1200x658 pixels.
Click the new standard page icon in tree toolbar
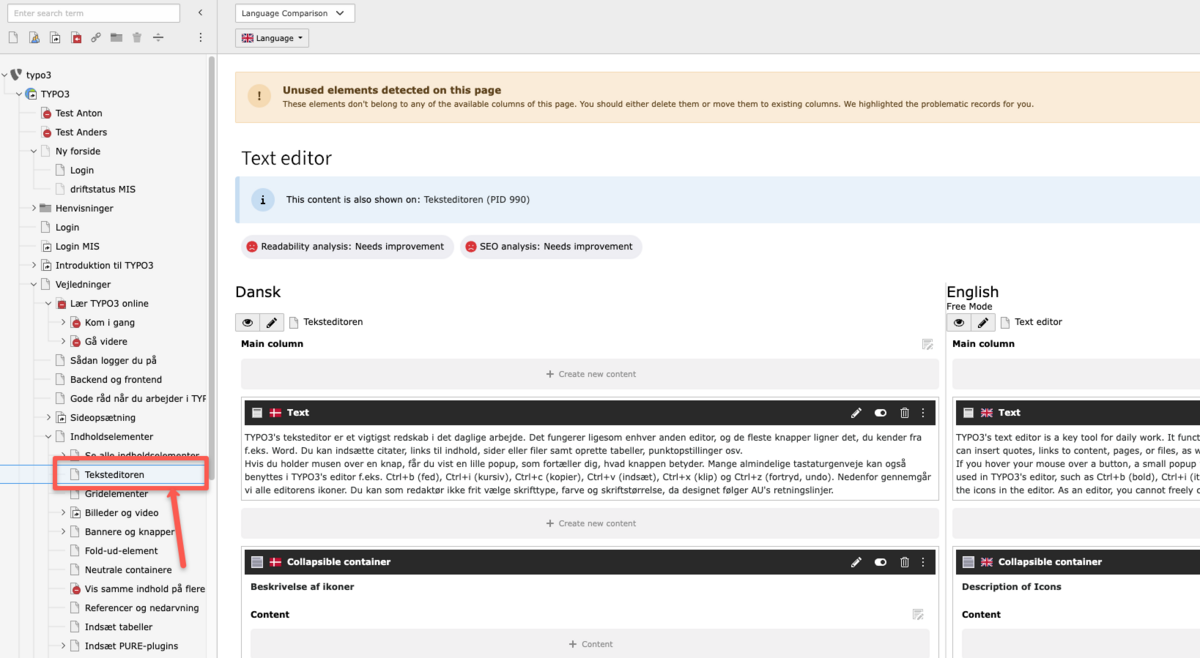(x=13, y=38)
